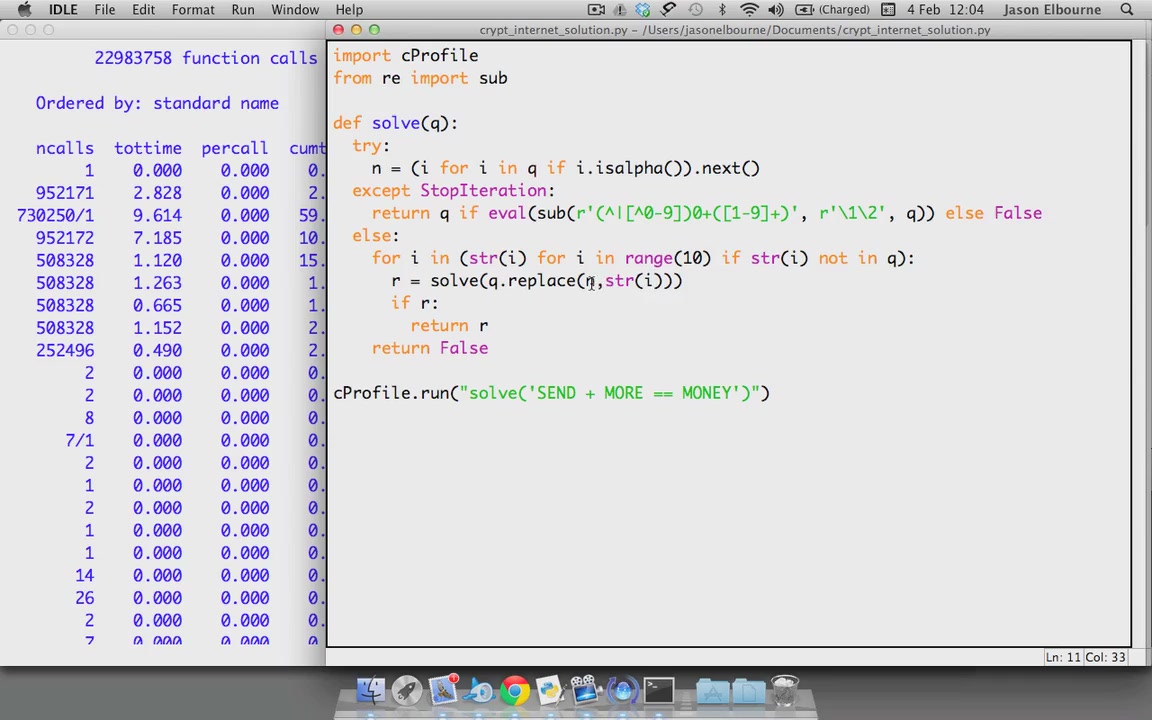
Task: Click the 'percall' column header in shell output
Action: click(x=235, y=148)
